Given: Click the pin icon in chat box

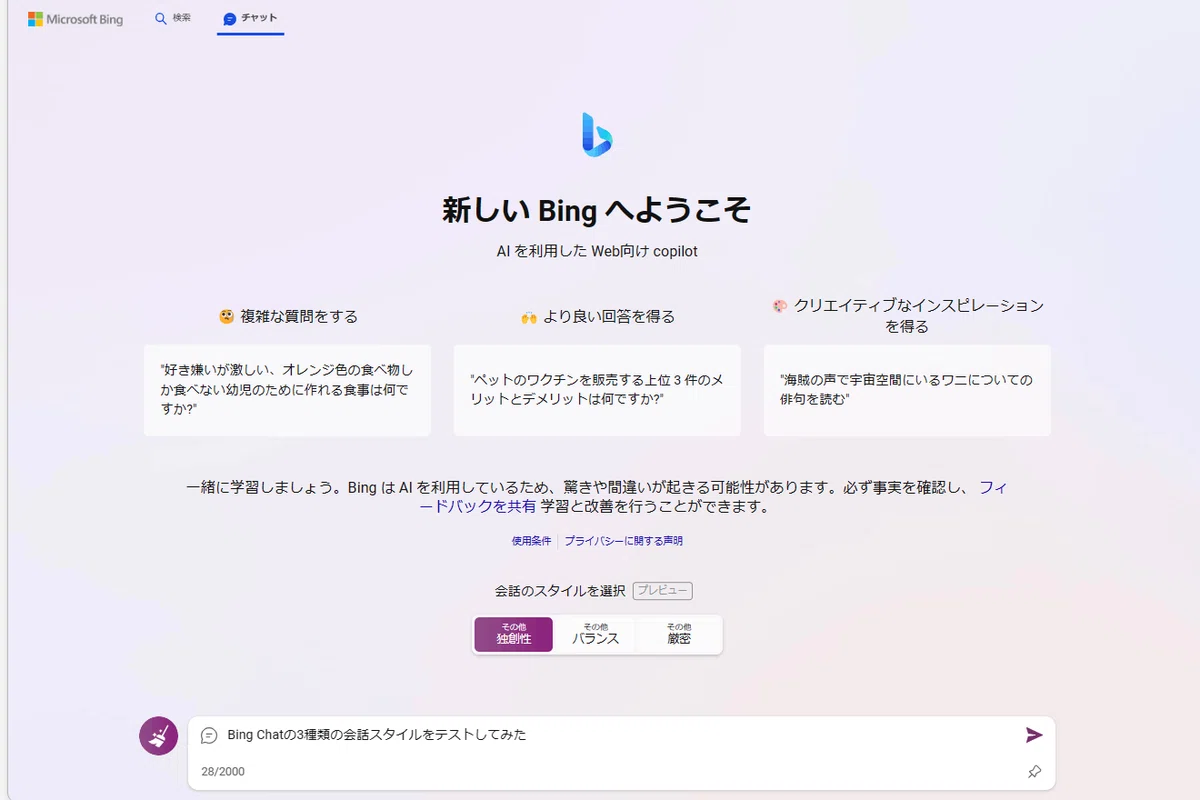Looking at the screenshot, I should (x=1035, y=771).
